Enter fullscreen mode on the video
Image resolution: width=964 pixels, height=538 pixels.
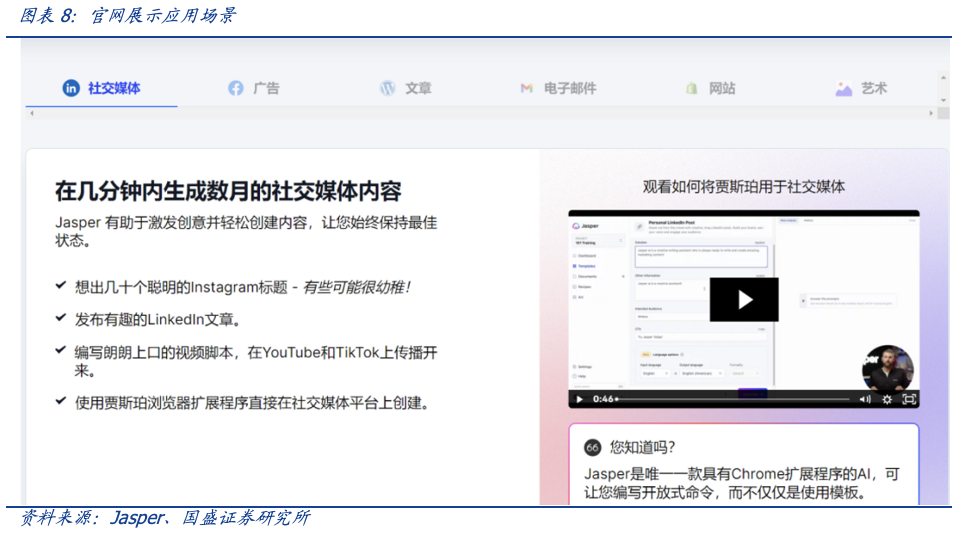coord(909,399)
